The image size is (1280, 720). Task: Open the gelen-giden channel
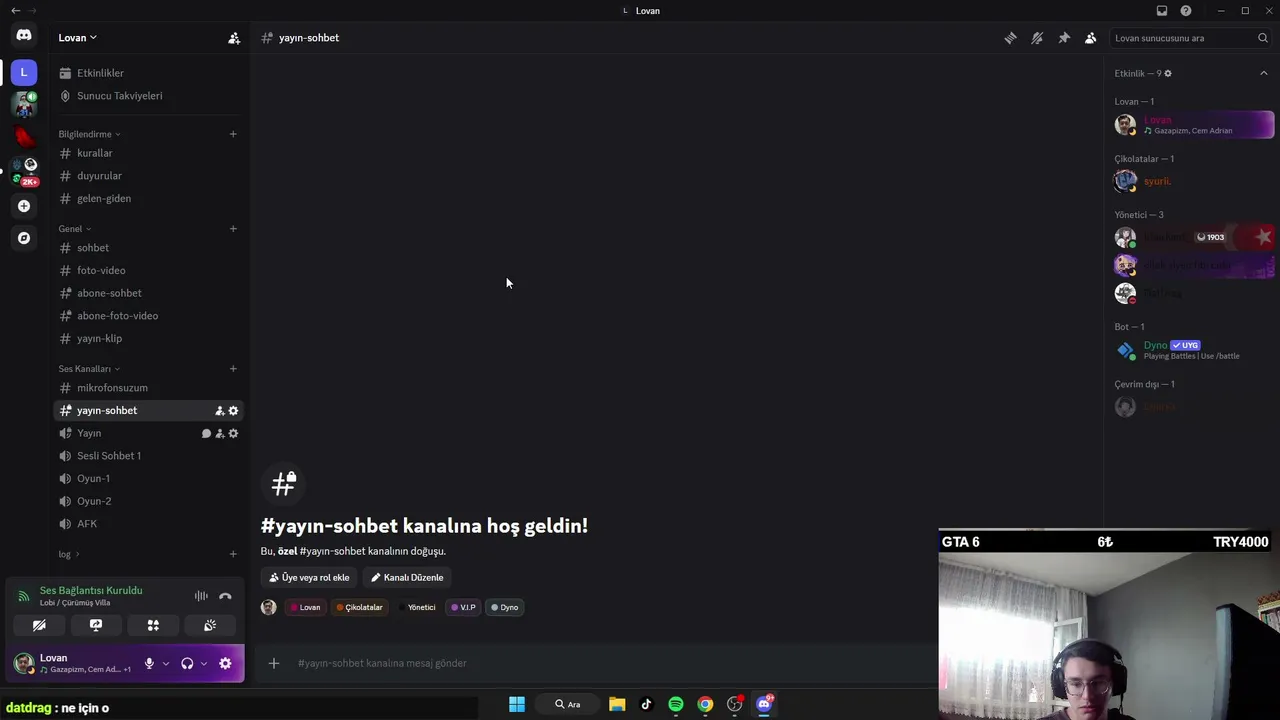(148, 198)
